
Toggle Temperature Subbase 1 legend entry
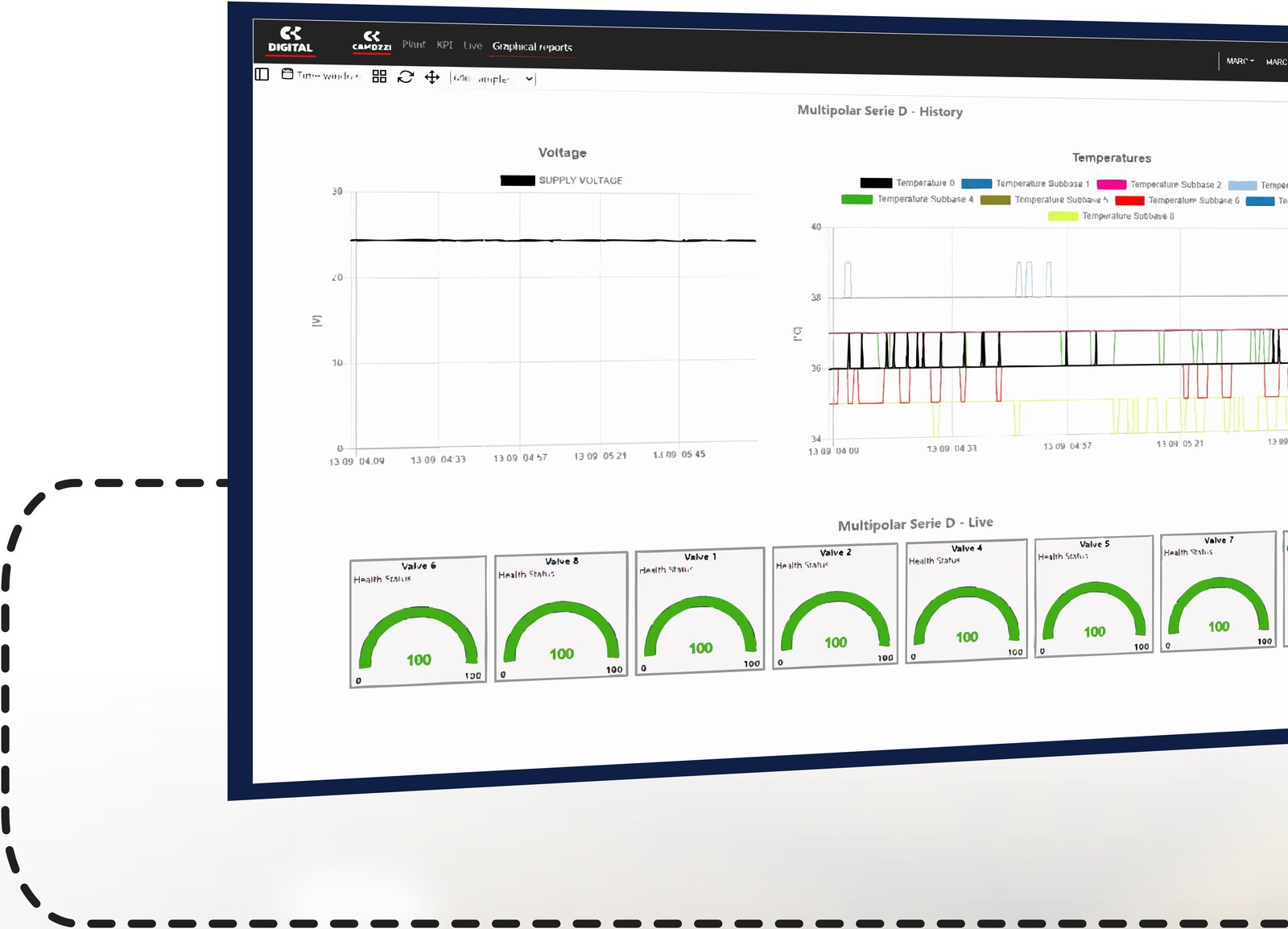[x=1026, y=184]
